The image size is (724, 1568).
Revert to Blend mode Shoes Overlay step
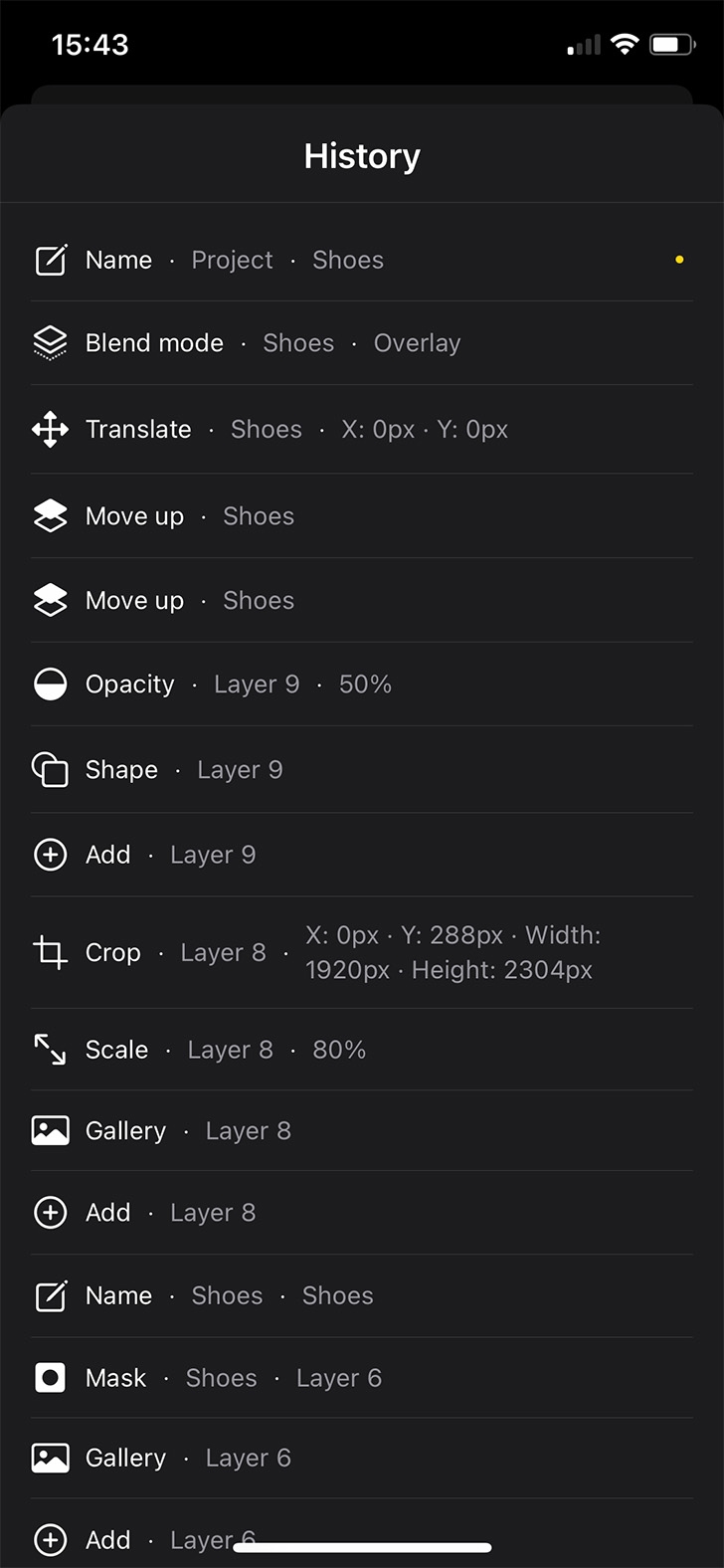coord(362,343)
